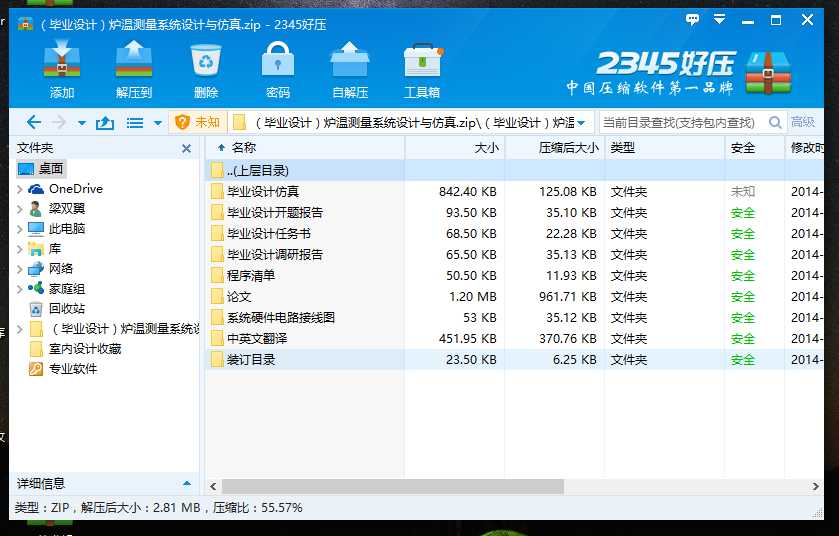Click the go-up-one-level folder icon
The image size is (839, 536).
click(x=105, y=122)
